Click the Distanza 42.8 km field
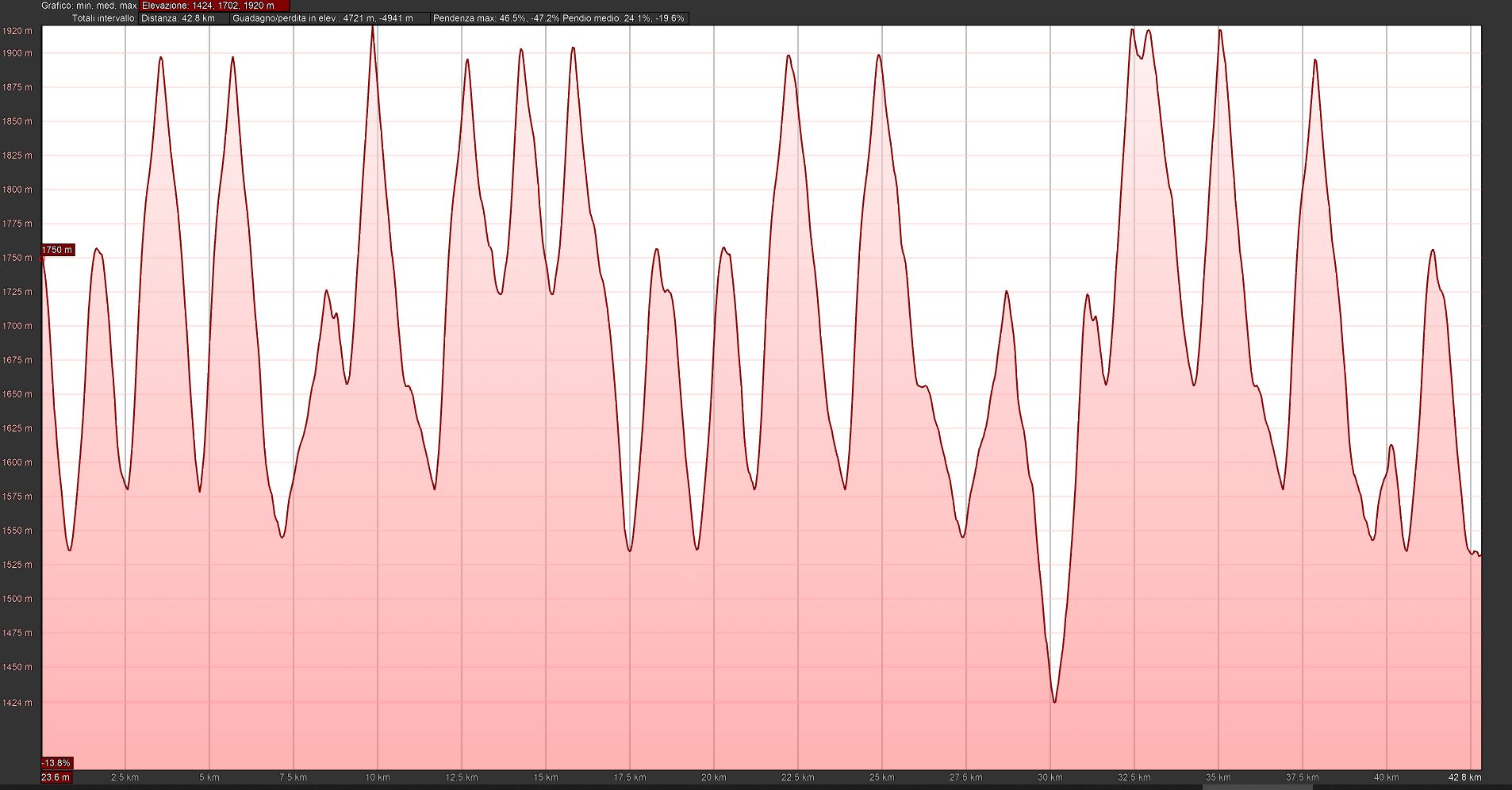Image resolution: width=1512 pixels, height=790 pixels. click(178, 18)
